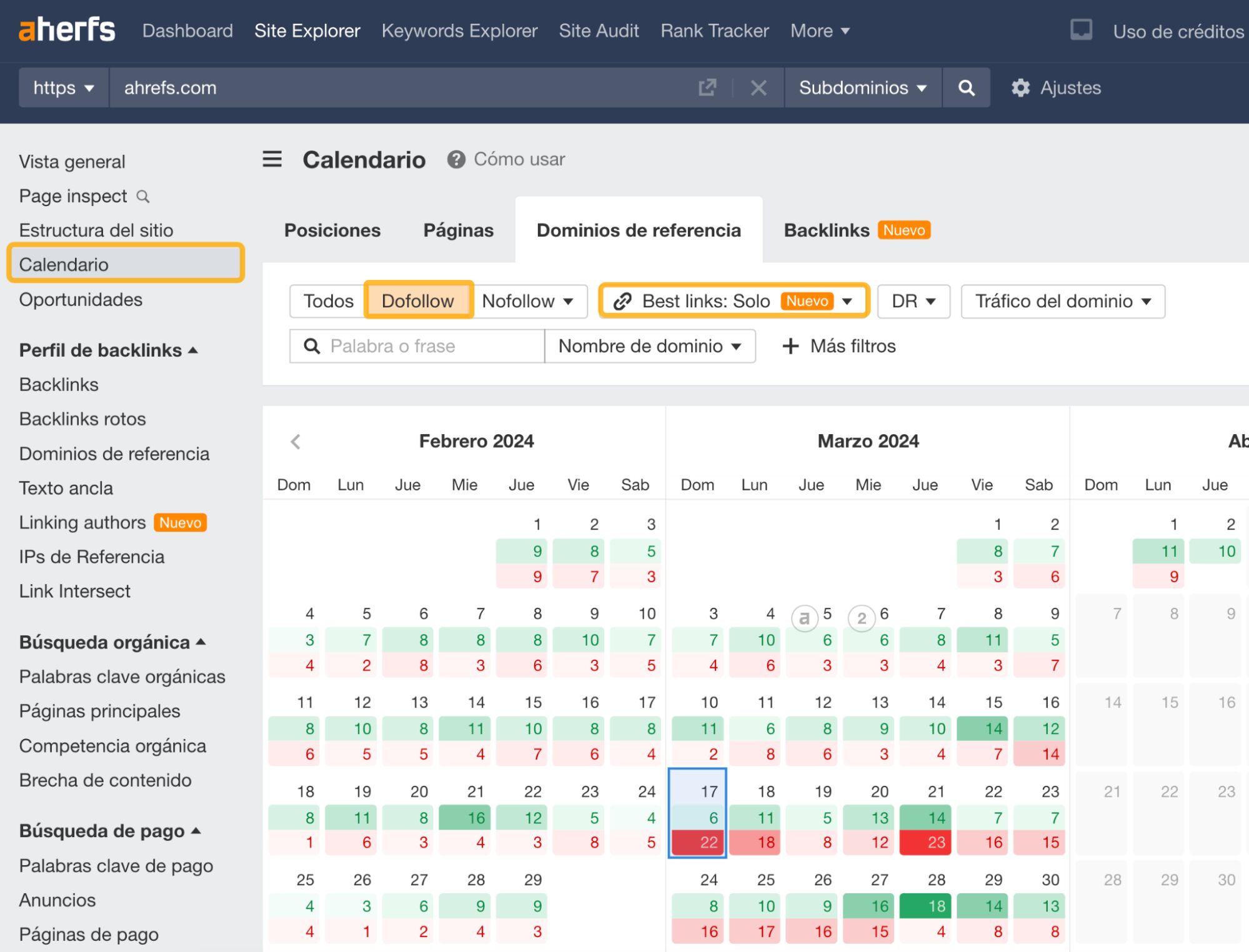Navigate to previous month with the left chevron
Viewport: 1249px width, 952px height.
(x=295, y=441)
